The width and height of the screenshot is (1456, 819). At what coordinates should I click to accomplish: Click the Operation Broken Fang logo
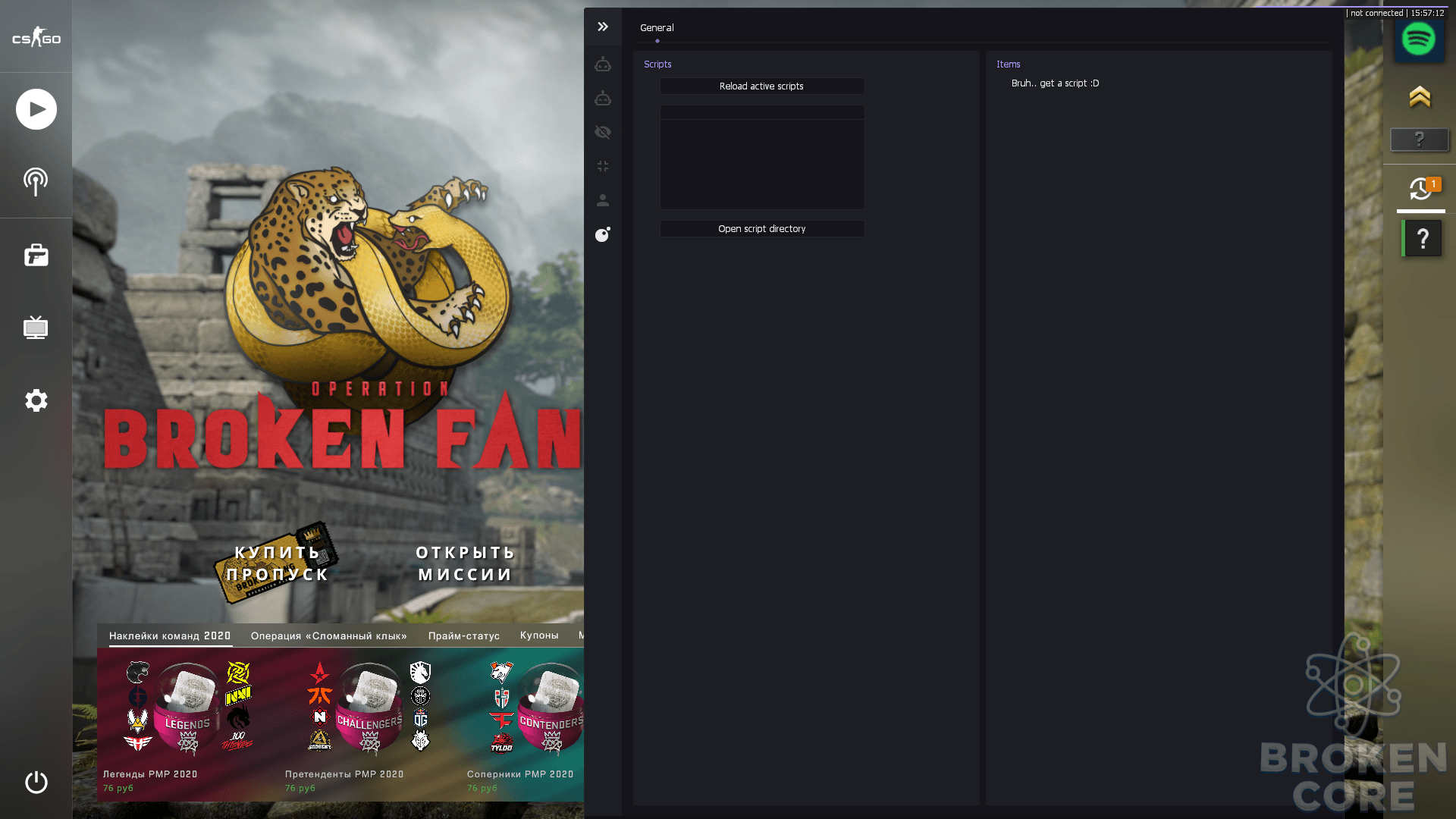point(341,318)
